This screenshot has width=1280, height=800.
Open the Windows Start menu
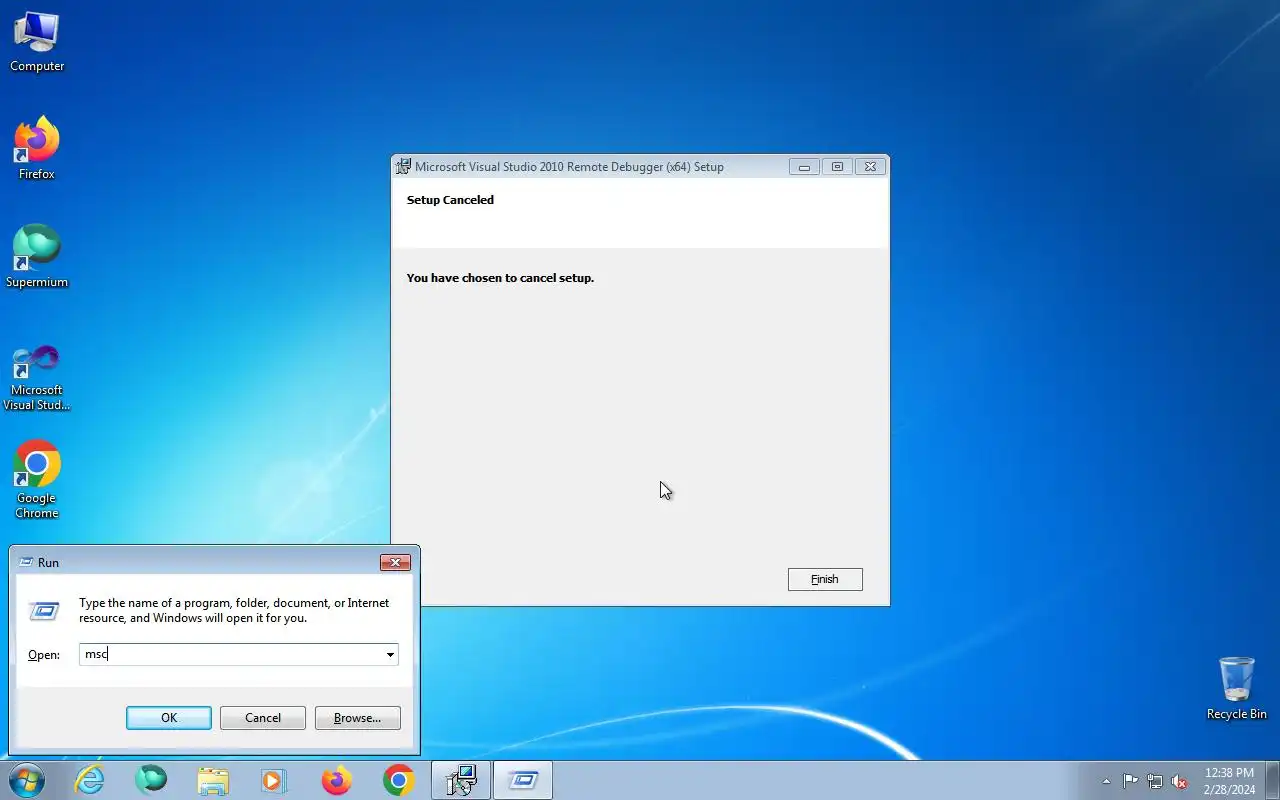pyautogui.click(x=26, y=780)
